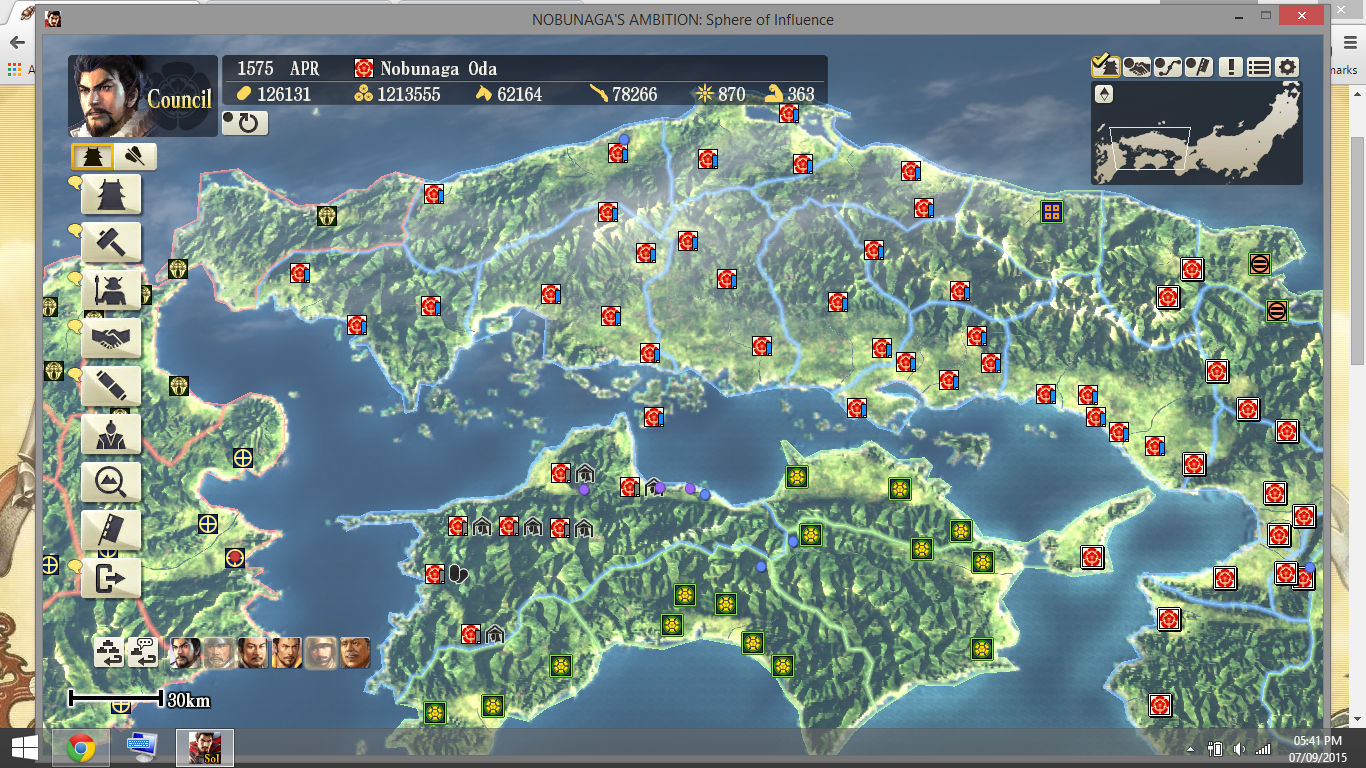Open the magnifier map survey button
This screenshot has width=1366, height=768.
click(x=111, y=482)
